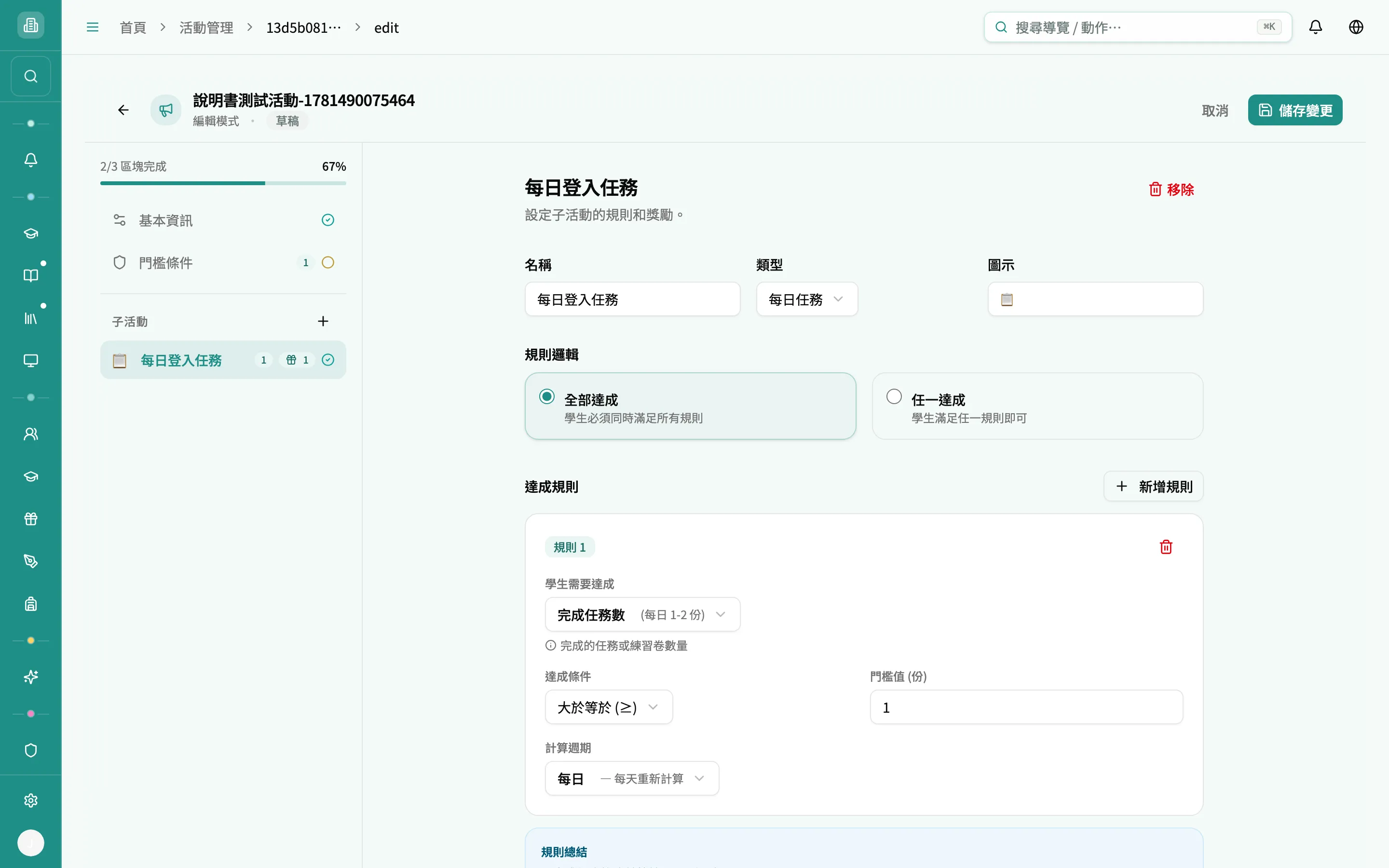Open the sidebar search icon
Viewport: 1389px width, 868px height.
pyautogui.click(x=30, y=76)
